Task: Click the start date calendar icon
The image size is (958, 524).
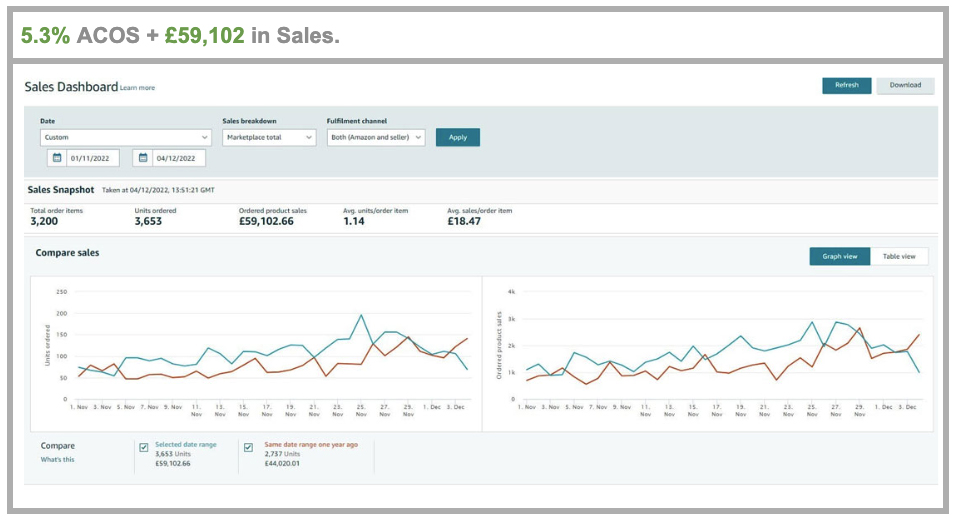Action: pyautogui.click(x=57, y=158)
